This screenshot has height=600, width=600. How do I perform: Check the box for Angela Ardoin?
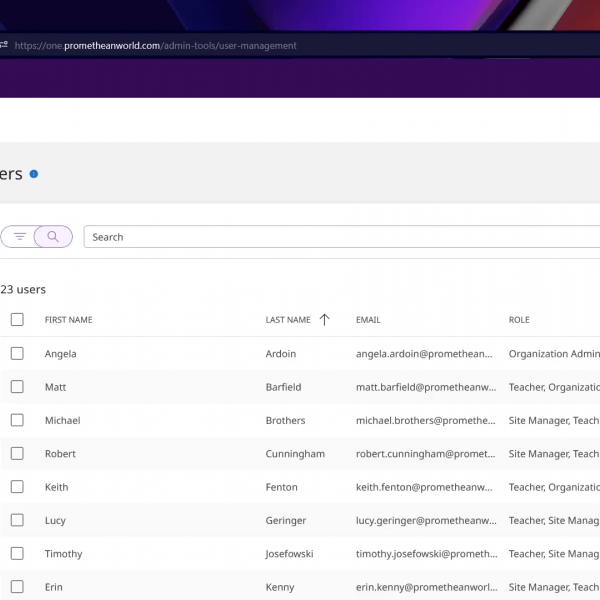[x=17, y=354]
